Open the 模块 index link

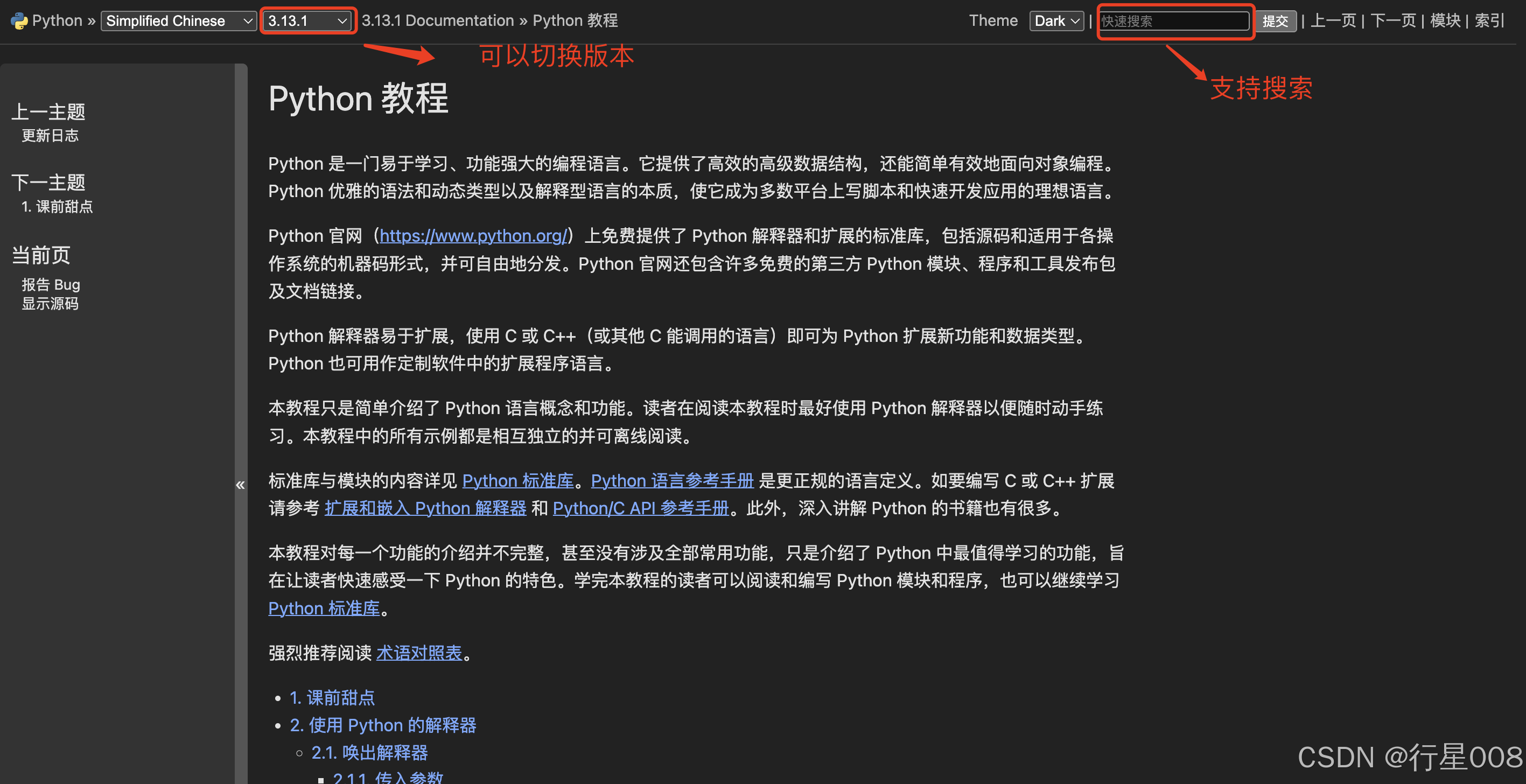(1445, 21)
